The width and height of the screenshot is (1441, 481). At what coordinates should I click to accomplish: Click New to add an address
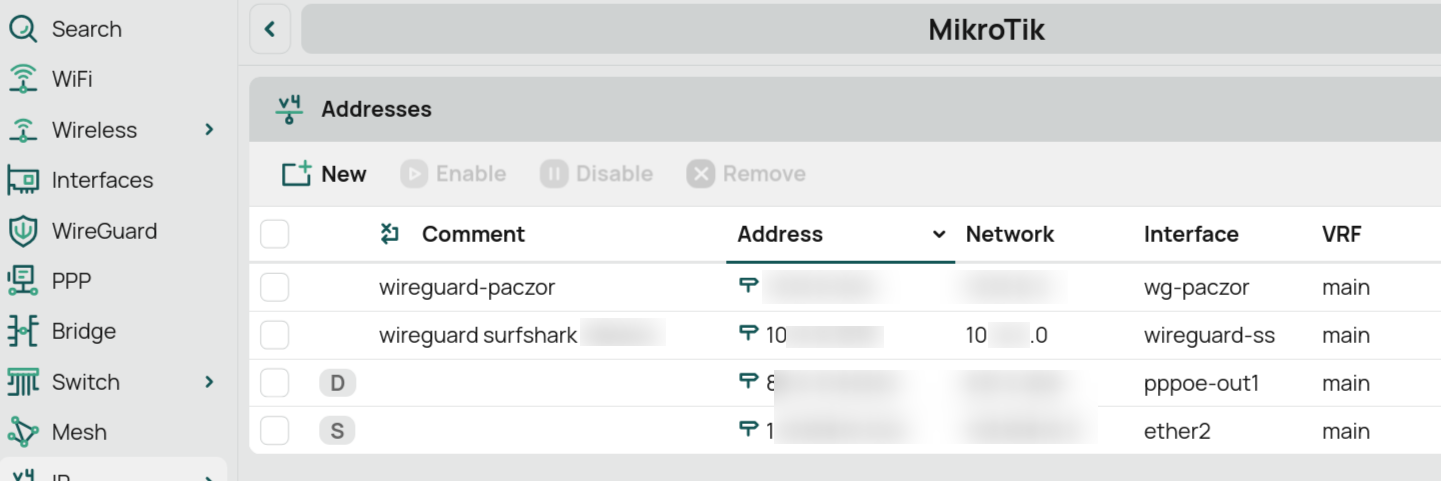tap(325, 174)
